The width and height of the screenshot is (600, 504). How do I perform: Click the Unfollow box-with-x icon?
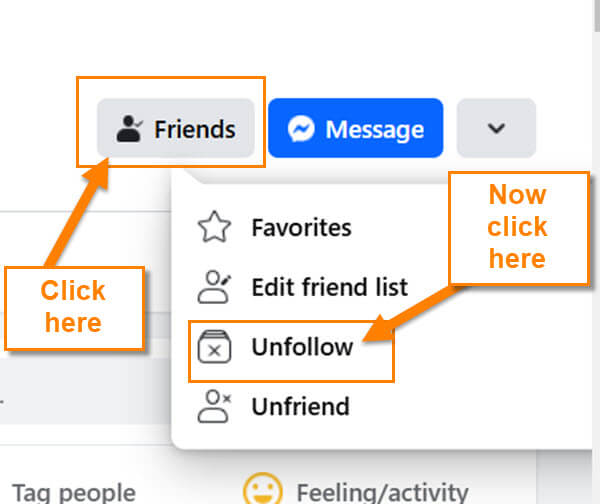214,347
